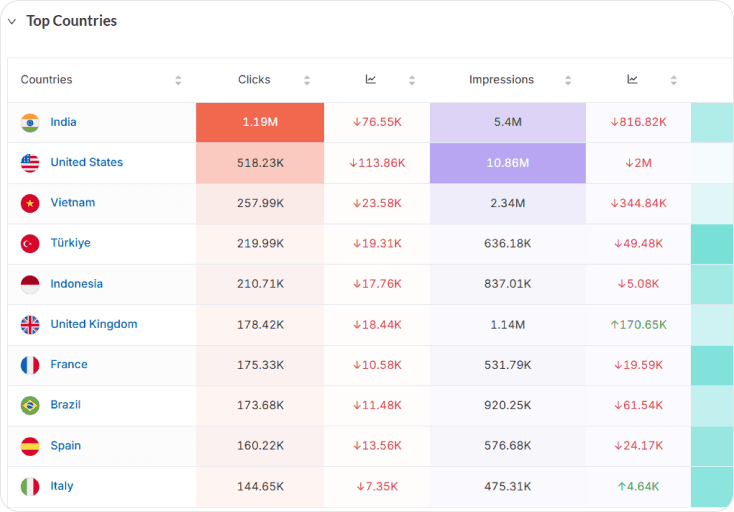Sort table by Countries column arrows

[x=178, y=80]
